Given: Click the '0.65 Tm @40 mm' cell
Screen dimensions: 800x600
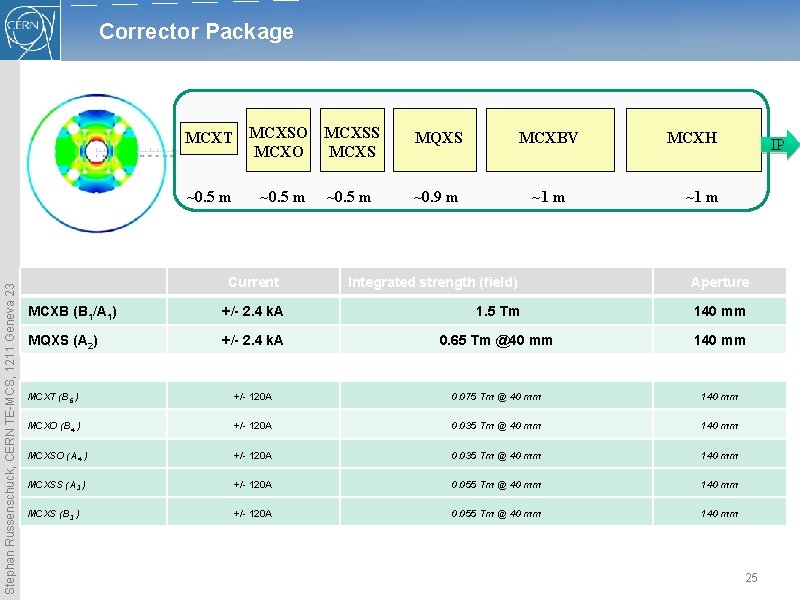Looking at the screenshot, I should (496, 340).
